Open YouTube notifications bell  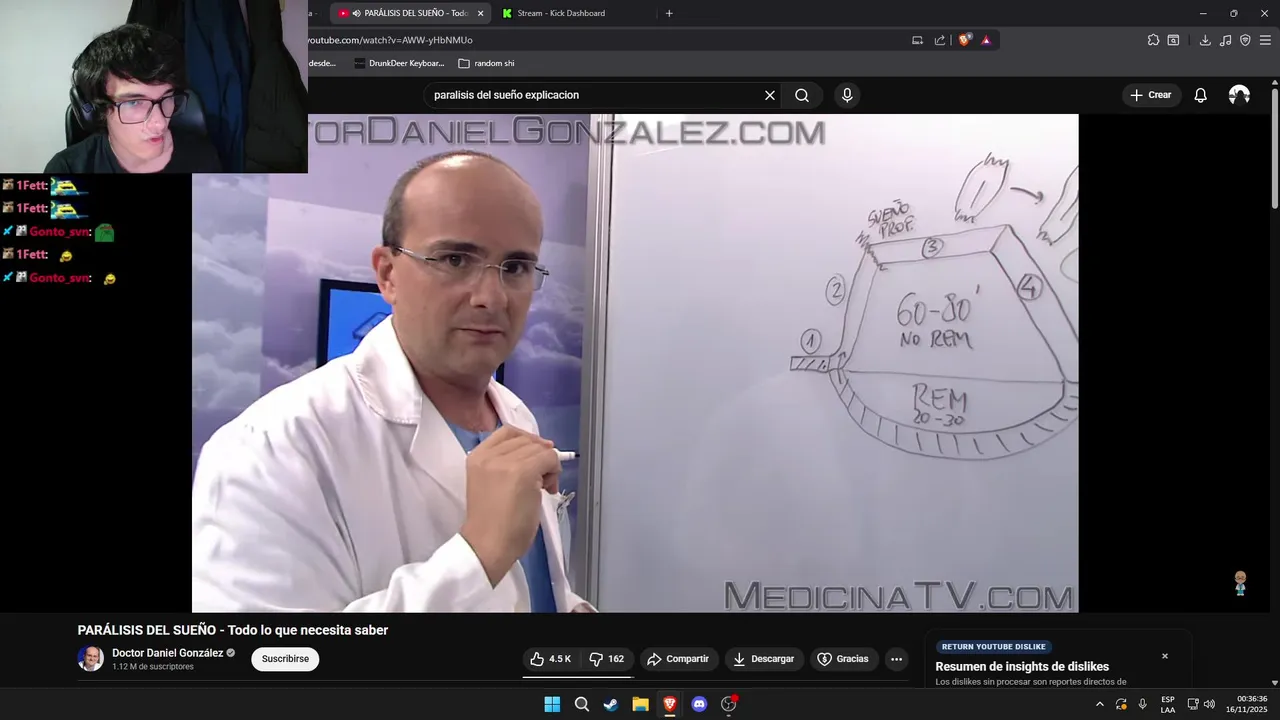(x=1200, y=95)
